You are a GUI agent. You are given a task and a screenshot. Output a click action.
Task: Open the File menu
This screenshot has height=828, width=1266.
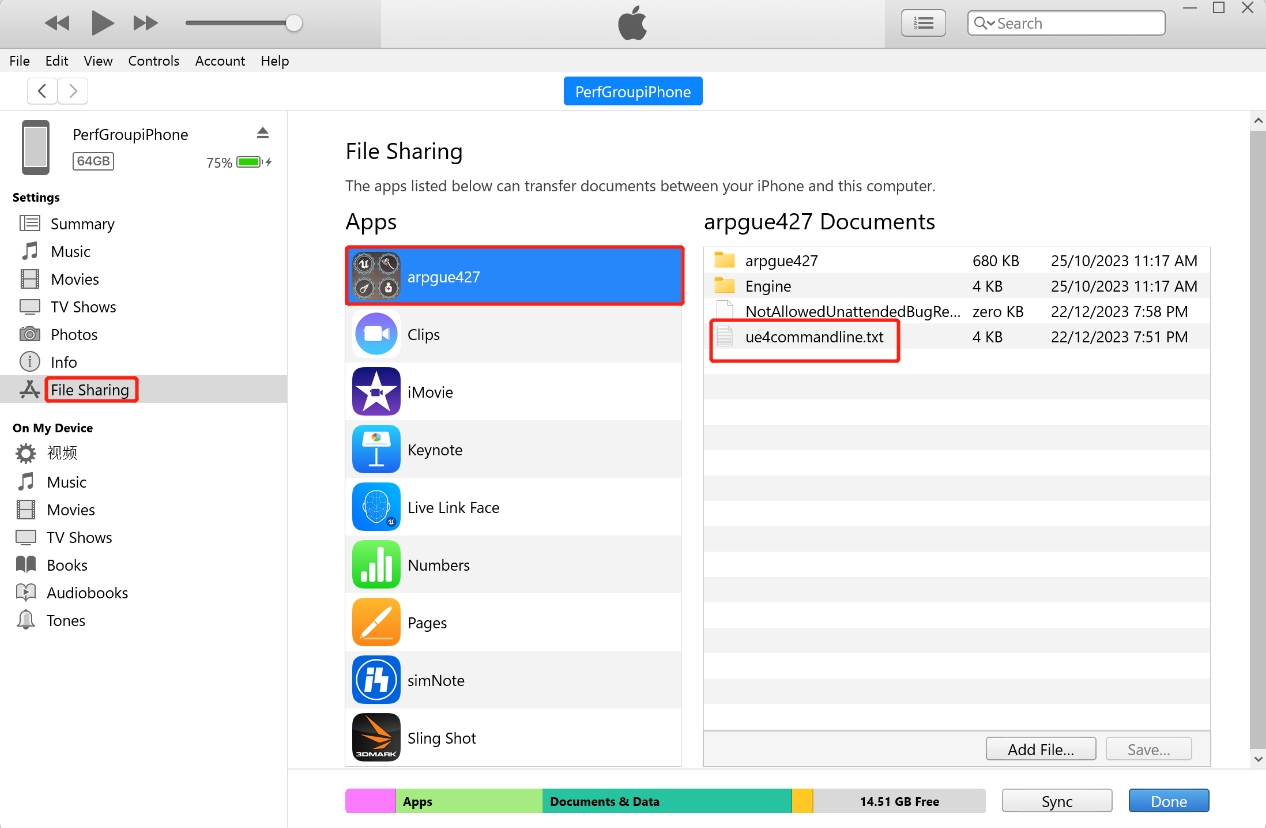coord(19,61)
